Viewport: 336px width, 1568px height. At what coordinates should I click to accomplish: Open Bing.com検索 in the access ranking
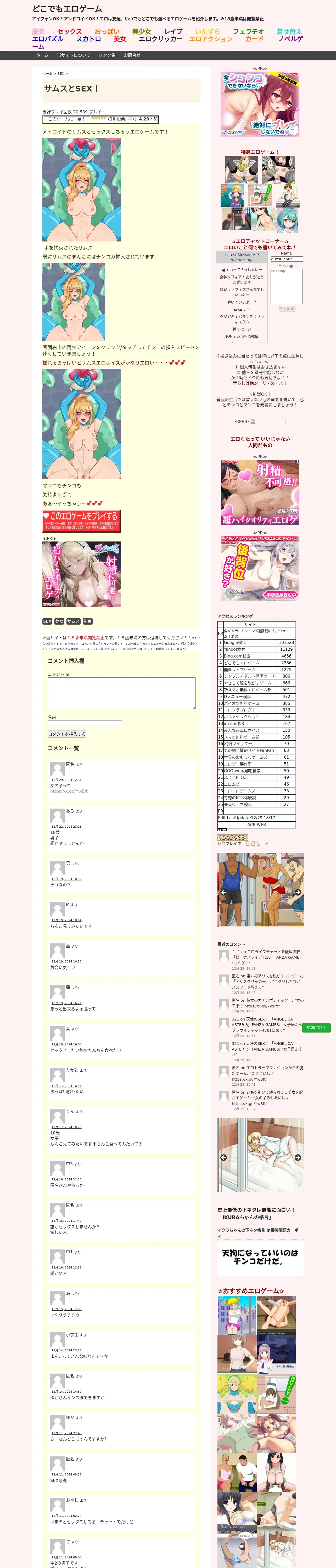click(x=237, y=656)
